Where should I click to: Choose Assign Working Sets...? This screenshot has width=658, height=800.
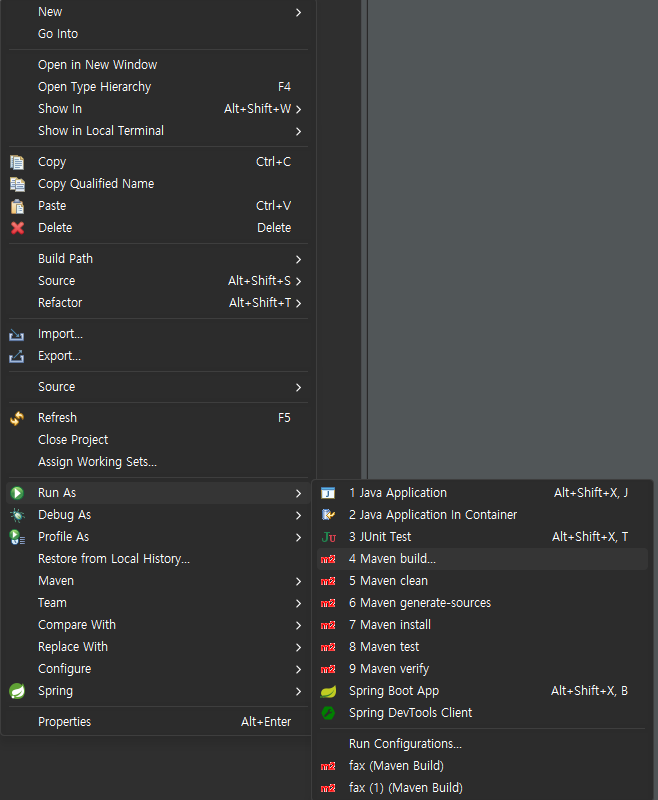click(158, 462)
